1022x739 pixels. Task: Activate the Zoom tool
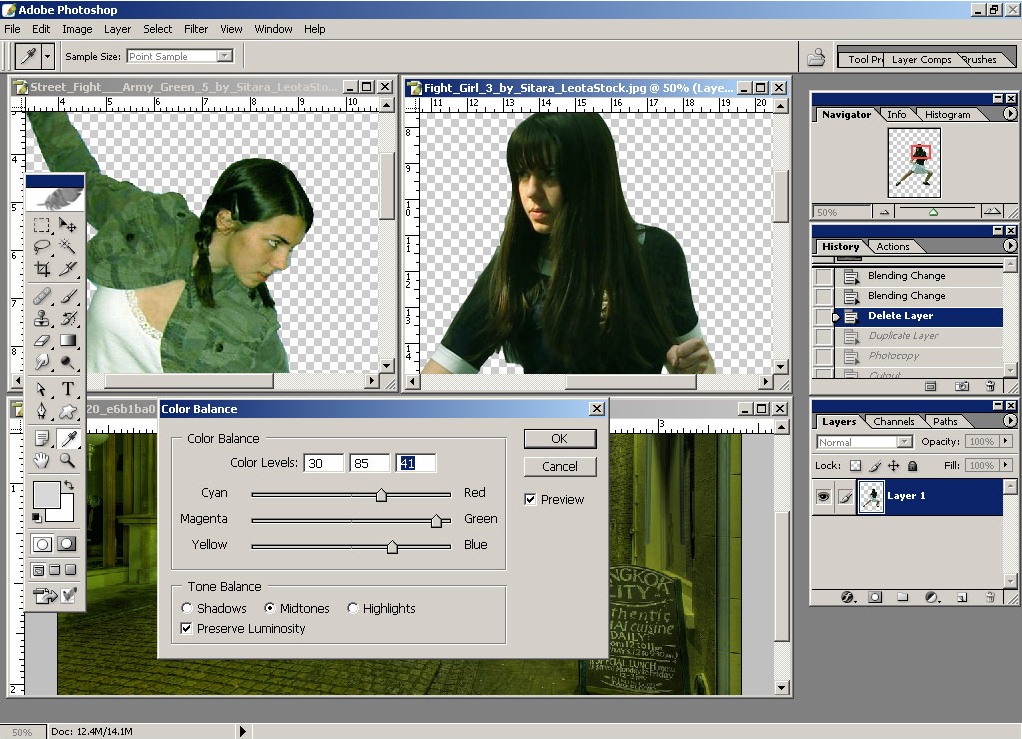click(x=65, y=460)
